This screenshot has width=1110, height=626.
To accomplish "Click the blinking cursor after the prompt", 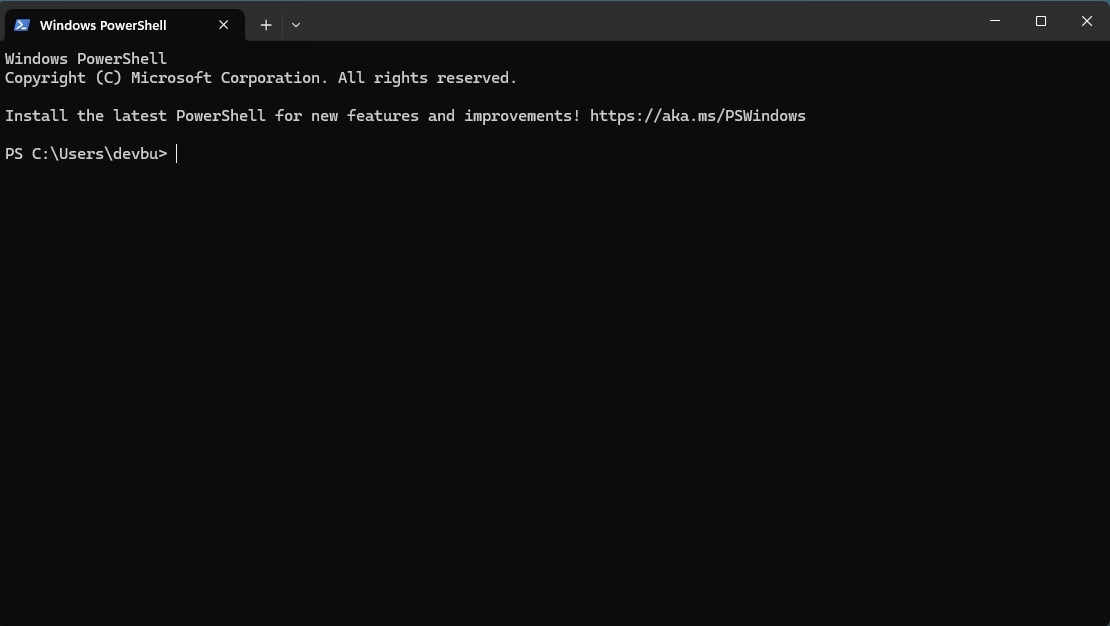I will click(x=177, y=153).
